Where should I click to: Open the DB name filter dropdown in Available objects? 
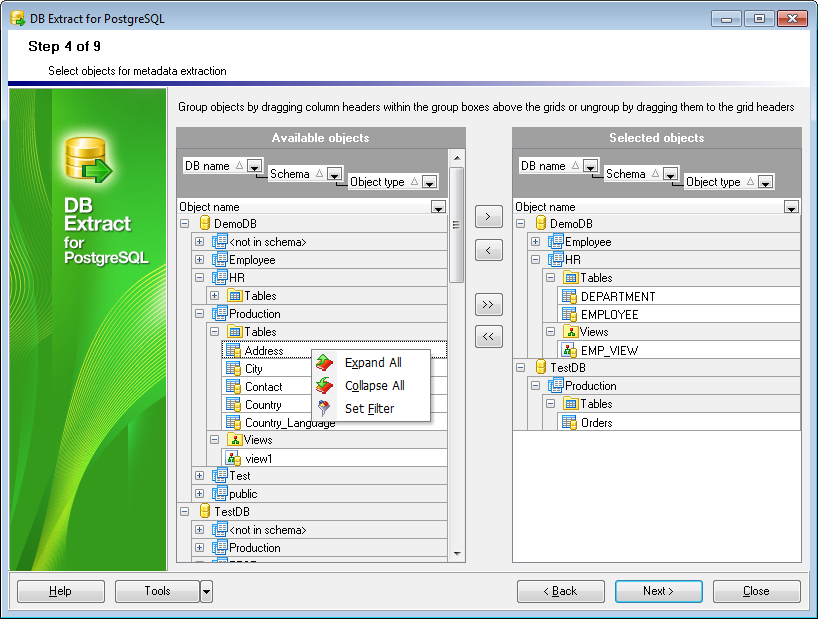pos(254,166)
